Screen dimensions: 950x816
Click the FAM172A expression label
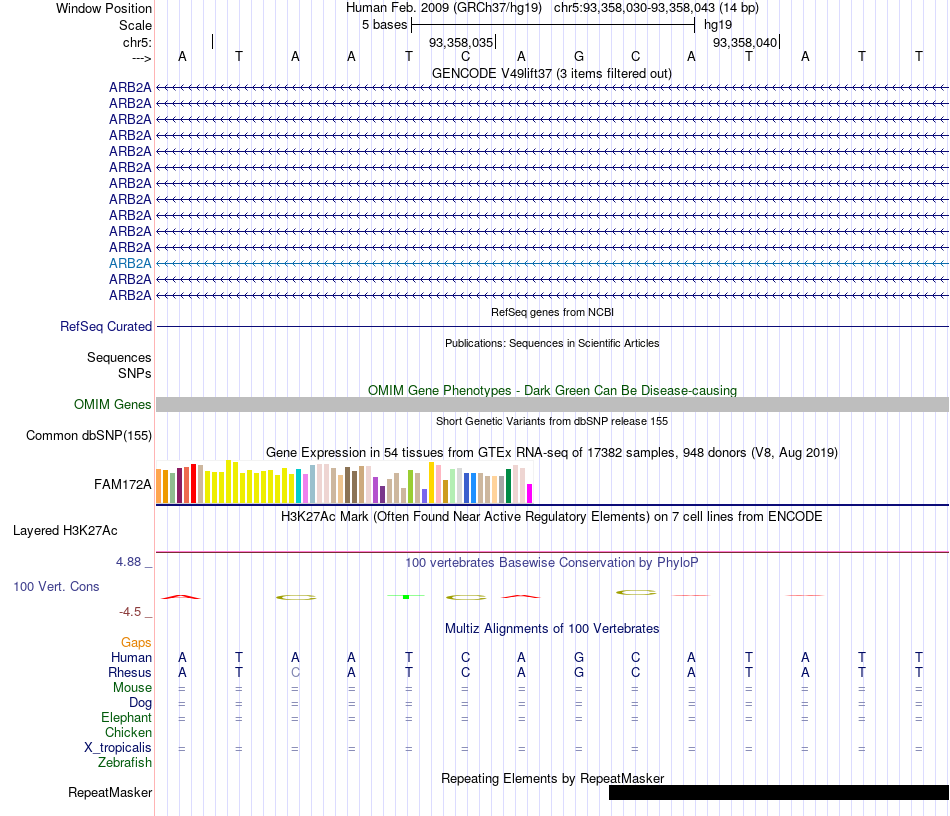click(122, 484)
